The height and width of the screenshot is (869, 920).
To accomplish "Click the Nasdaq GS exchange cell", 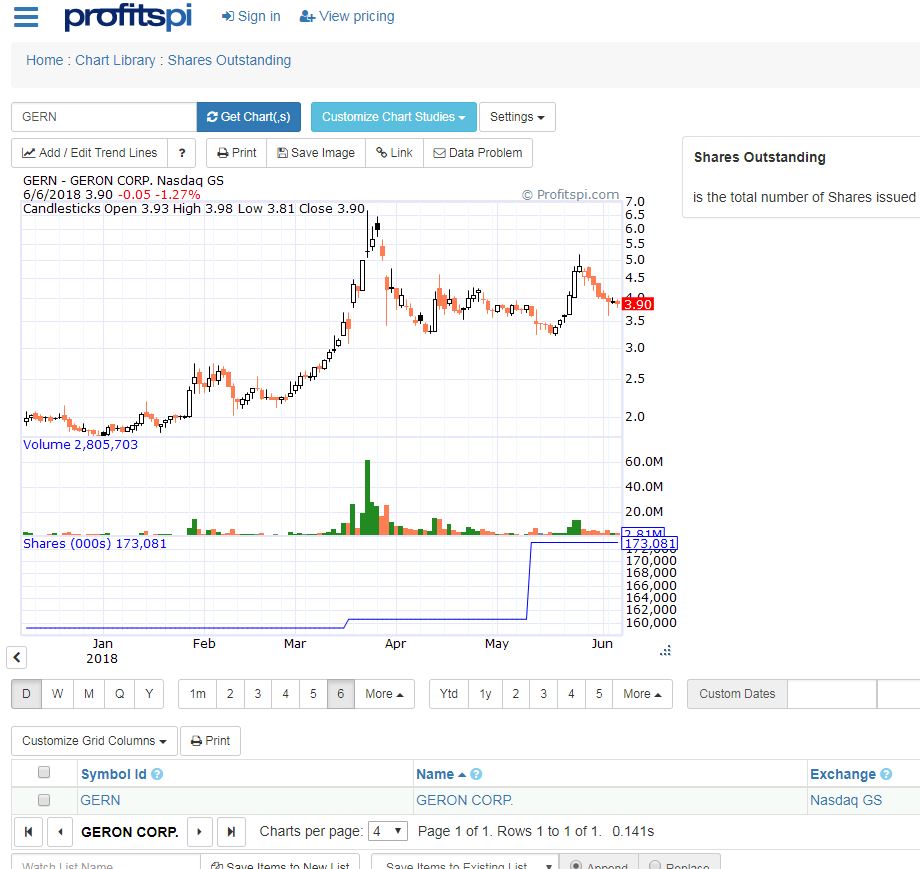I will 846,800.
